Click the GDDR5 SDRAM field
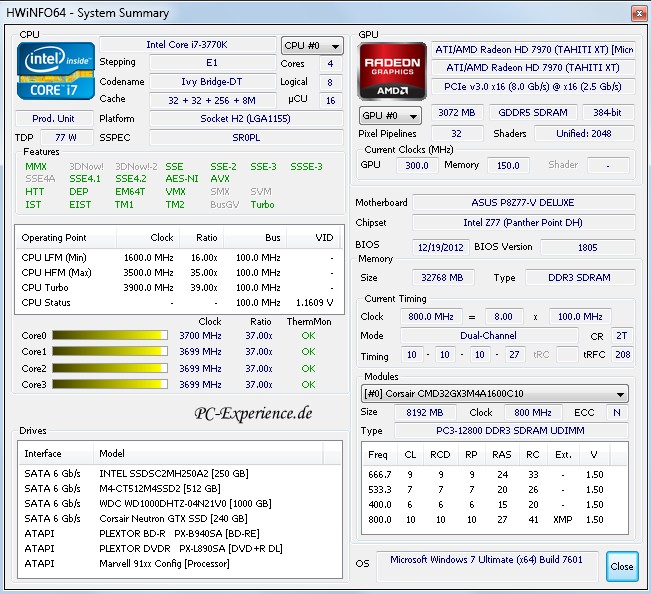Screen dimensions: 651x594 (x=533, y=112)
